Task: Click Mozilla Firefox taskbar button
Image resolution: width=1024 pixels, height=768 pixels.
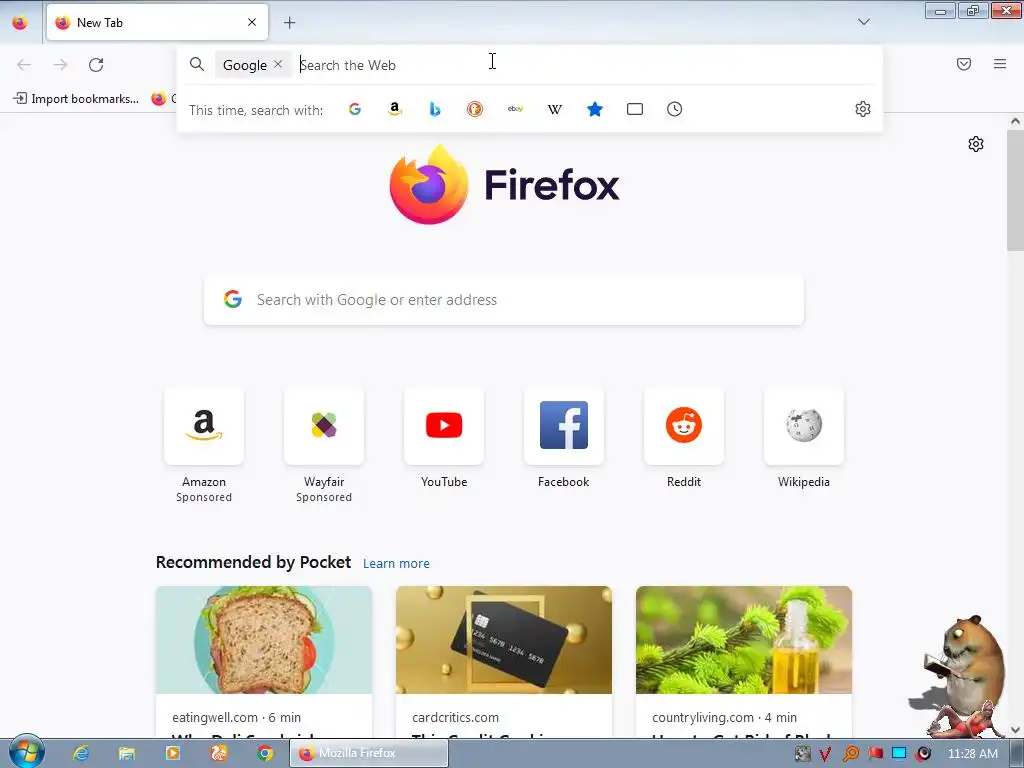Action: (x=369, y=753)
